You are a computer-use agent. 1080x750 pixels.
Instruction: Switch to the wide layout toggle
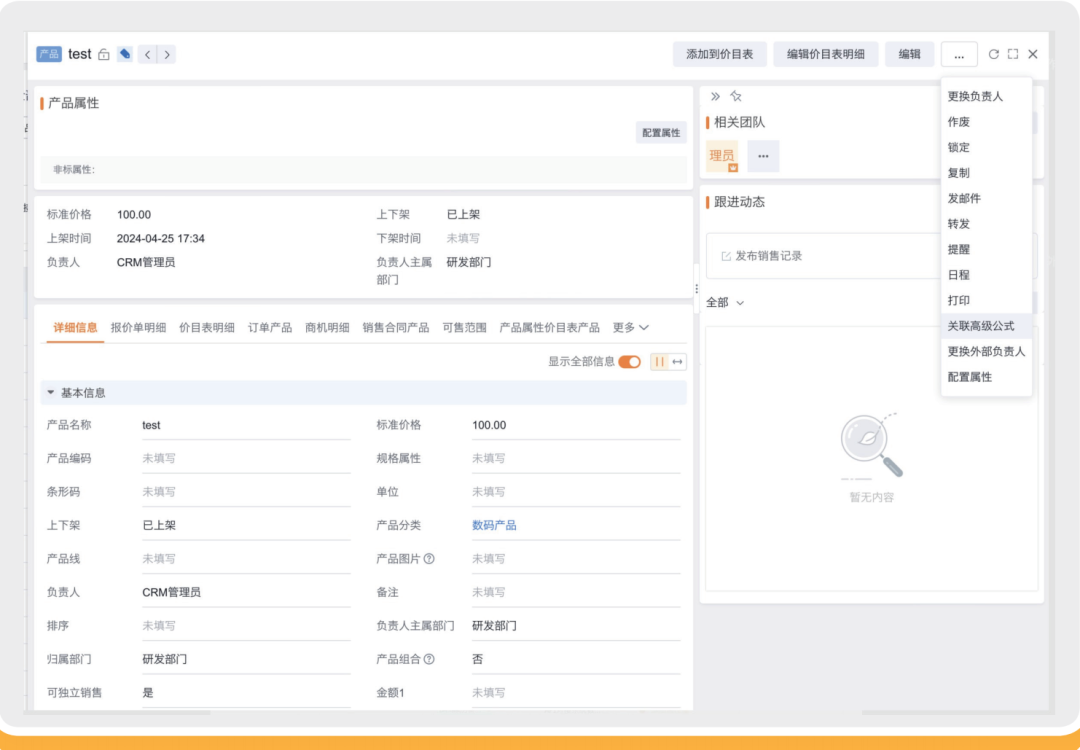click(x=678, y=362)
